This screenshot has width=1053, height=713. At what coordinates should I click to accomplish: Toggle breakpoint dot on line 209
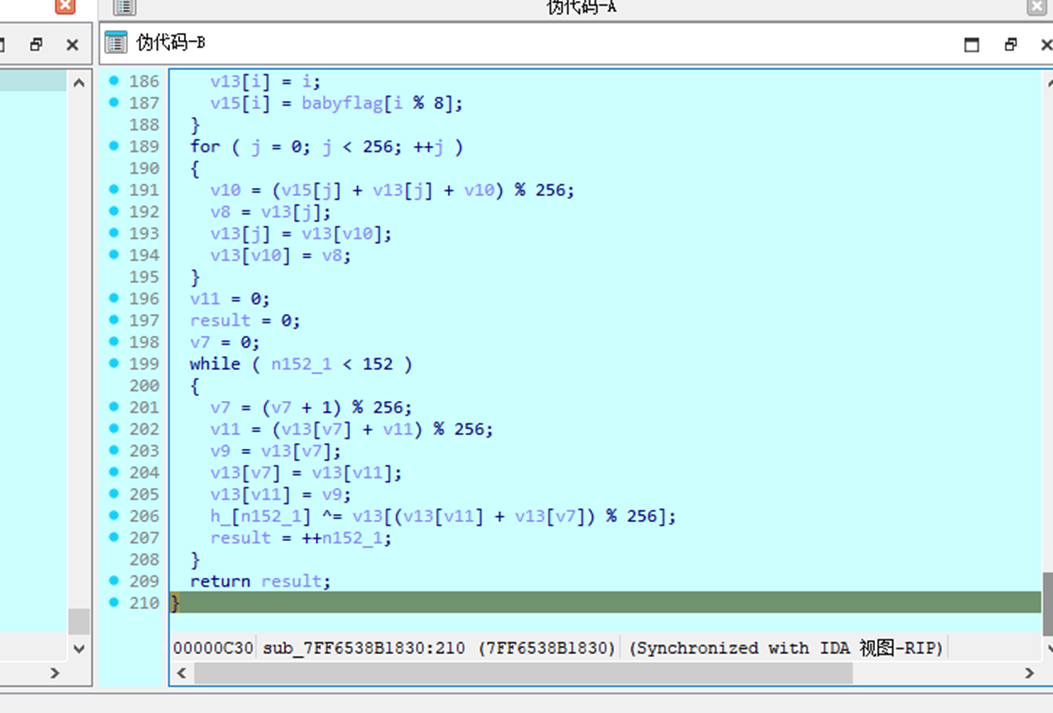pos(114,580)
